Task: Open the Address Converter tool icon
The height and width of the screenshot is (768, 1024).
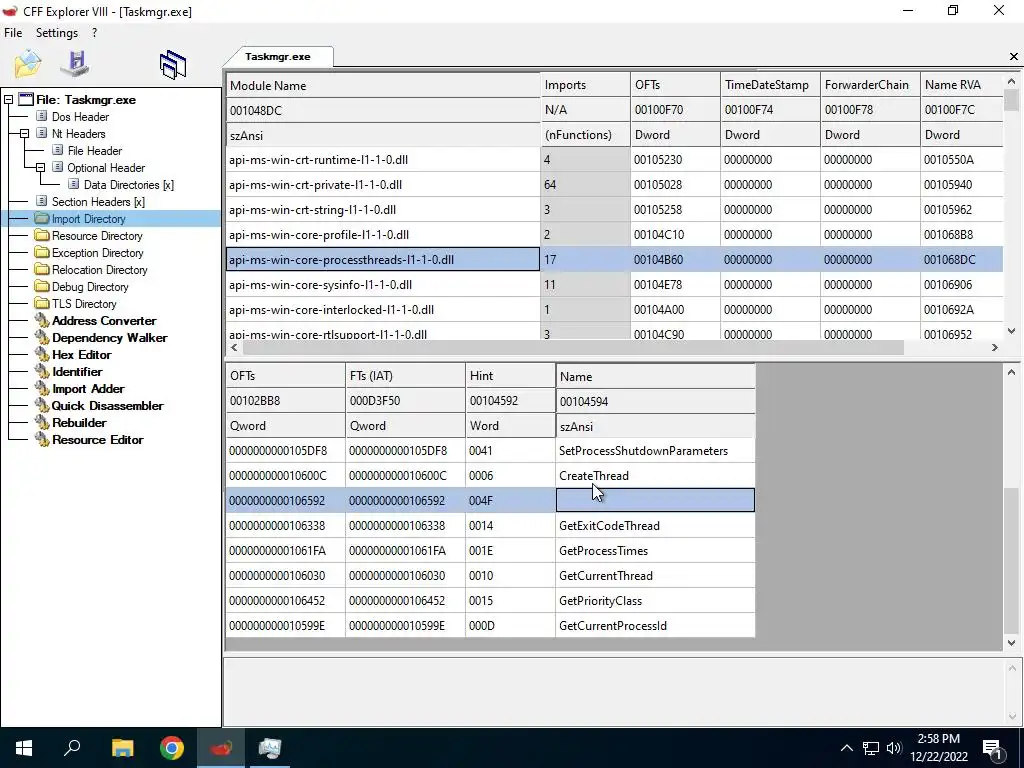Action: point(42,320)
